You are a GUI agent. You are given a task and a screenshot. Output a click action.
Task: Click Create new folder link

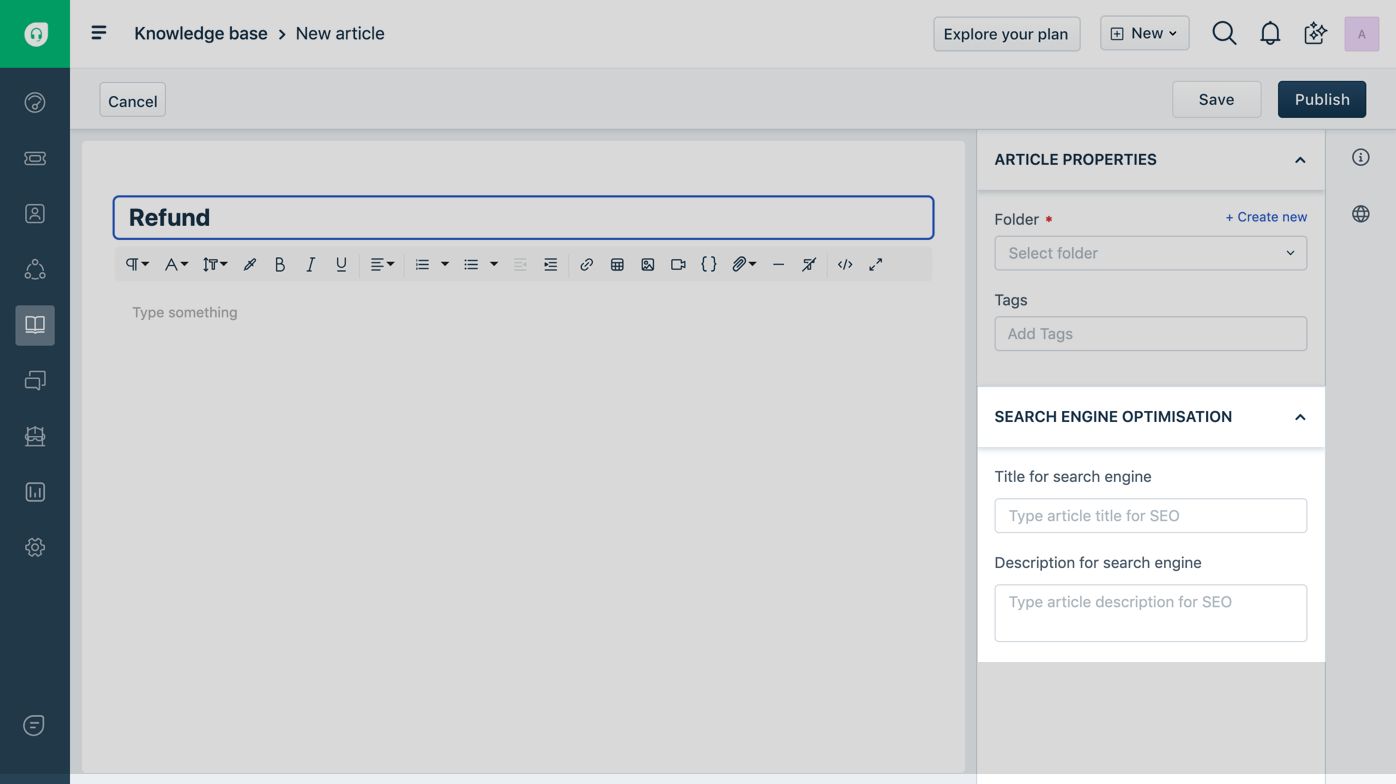point(1266,217)
